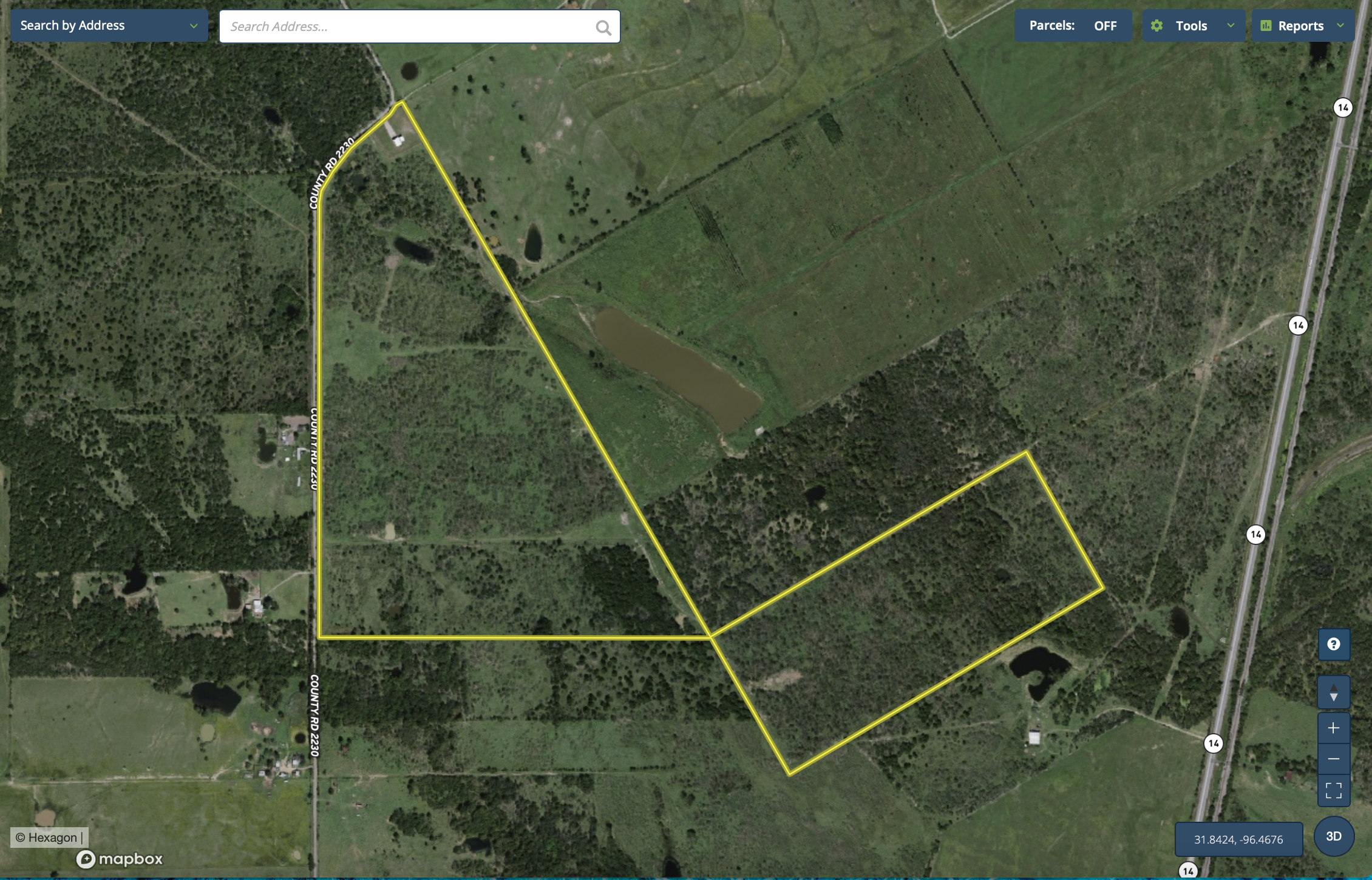
Task: Enter fullscreen map view
Action: [x=1333, y=790]
